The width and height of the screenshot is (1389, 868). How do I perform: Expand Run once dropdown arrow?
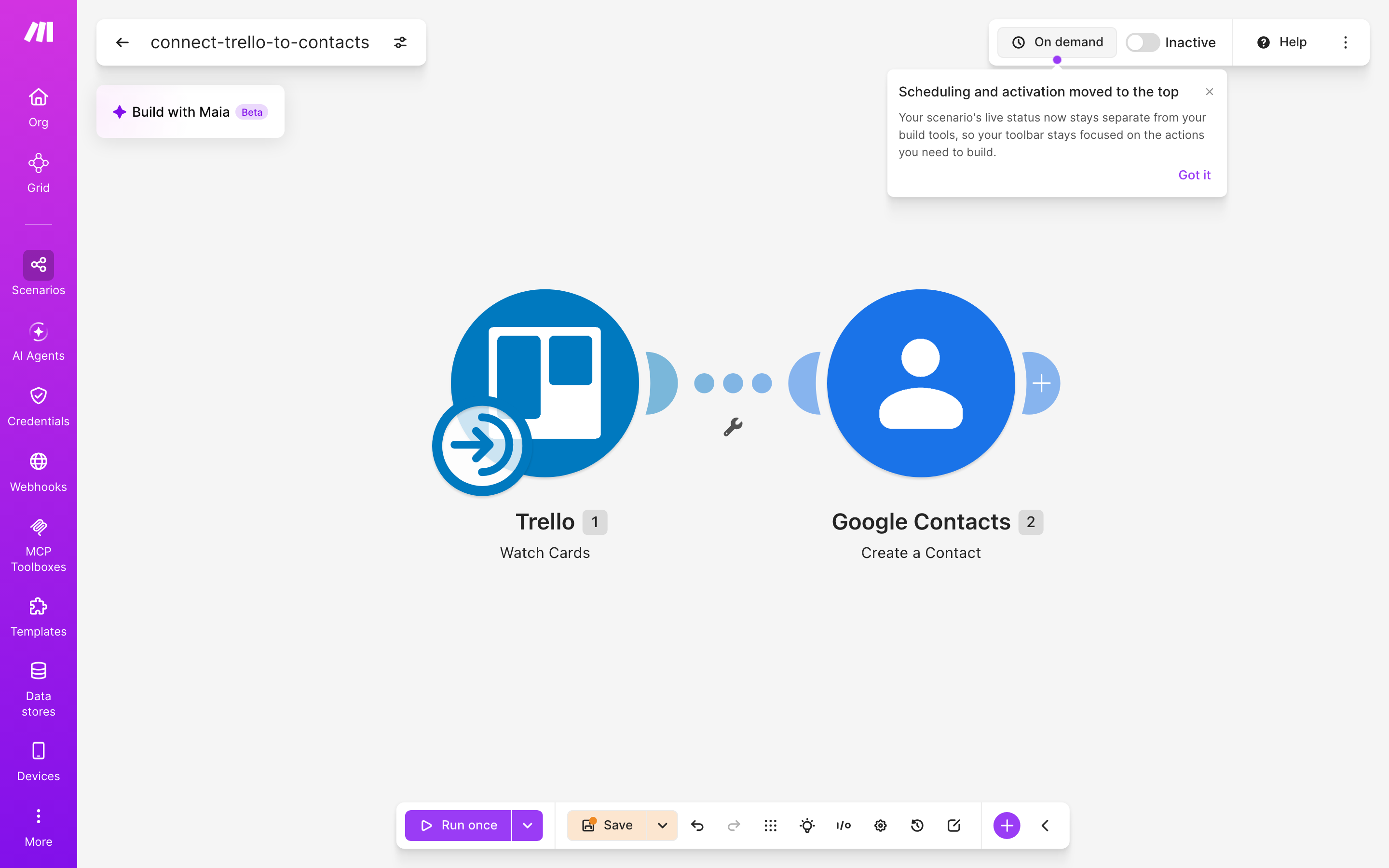(x=528, y=826)
